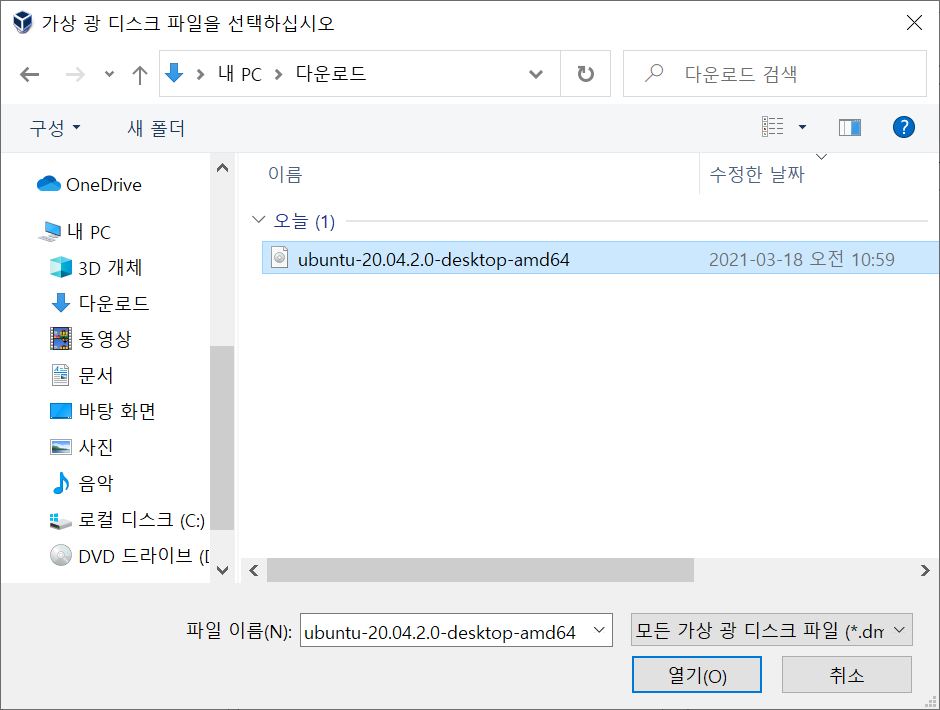Open 음악 folder in sidebar
The height and width of the screenshot is (710, 940).
[x=82, y=483]
